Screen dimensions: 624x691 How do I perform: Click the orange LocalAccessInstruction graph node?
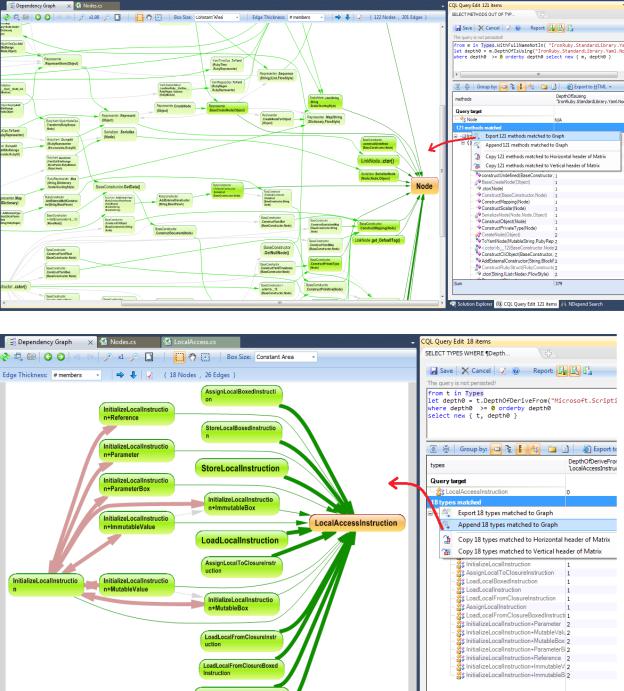tap(356, 523)
